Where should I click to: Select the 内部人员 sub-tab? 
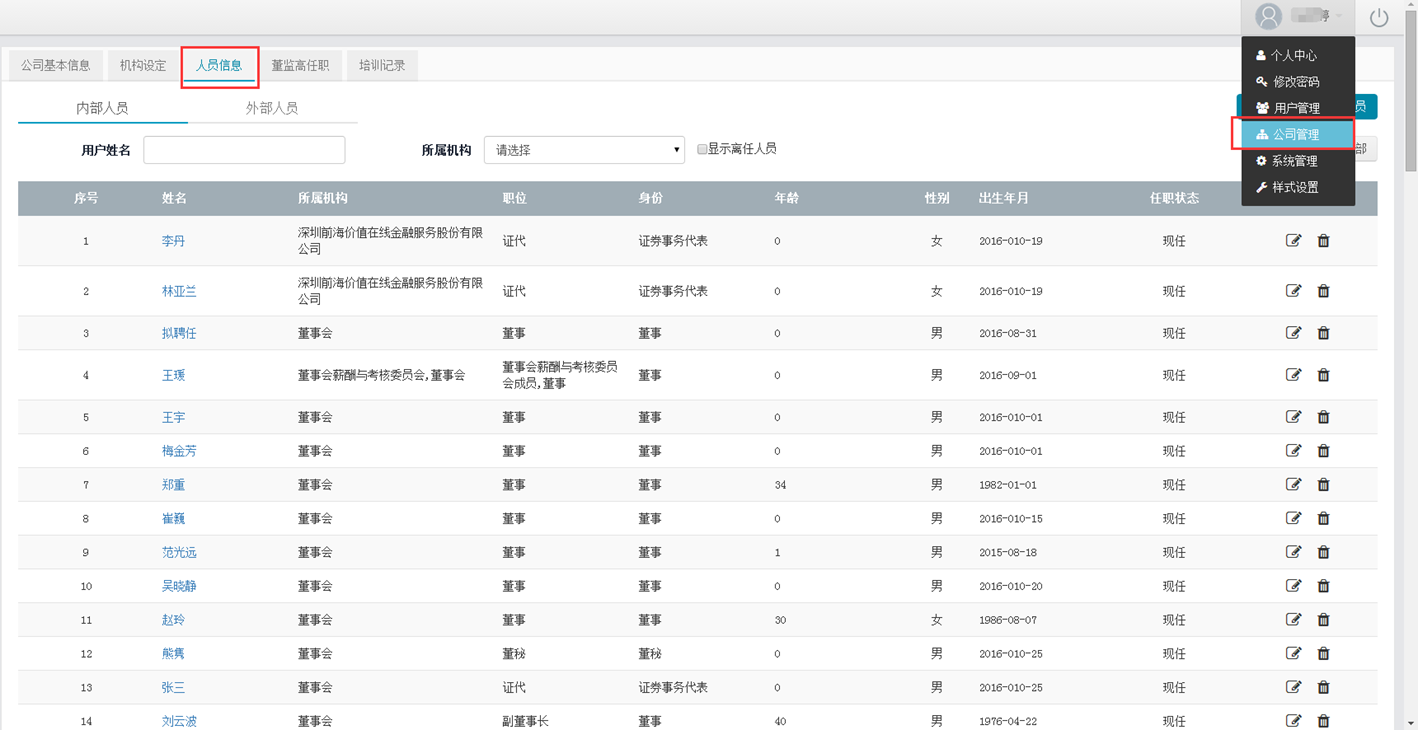(102, 108)
